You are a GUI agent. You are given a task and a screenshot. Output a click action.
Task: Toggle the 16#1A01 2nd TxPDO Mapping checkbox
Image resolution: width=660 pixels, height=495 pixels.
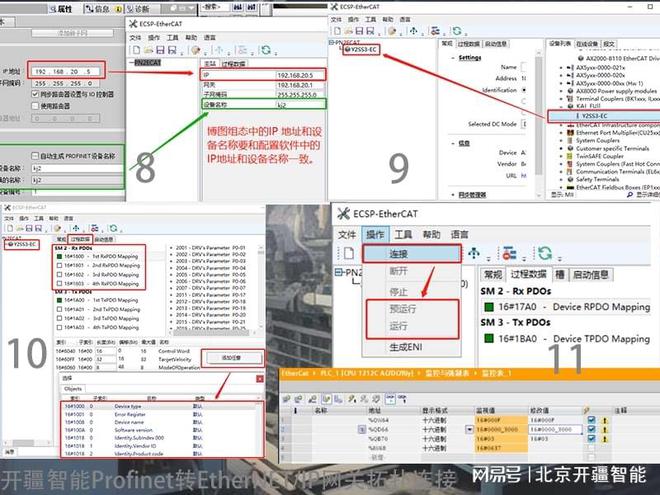pos(59,309)
